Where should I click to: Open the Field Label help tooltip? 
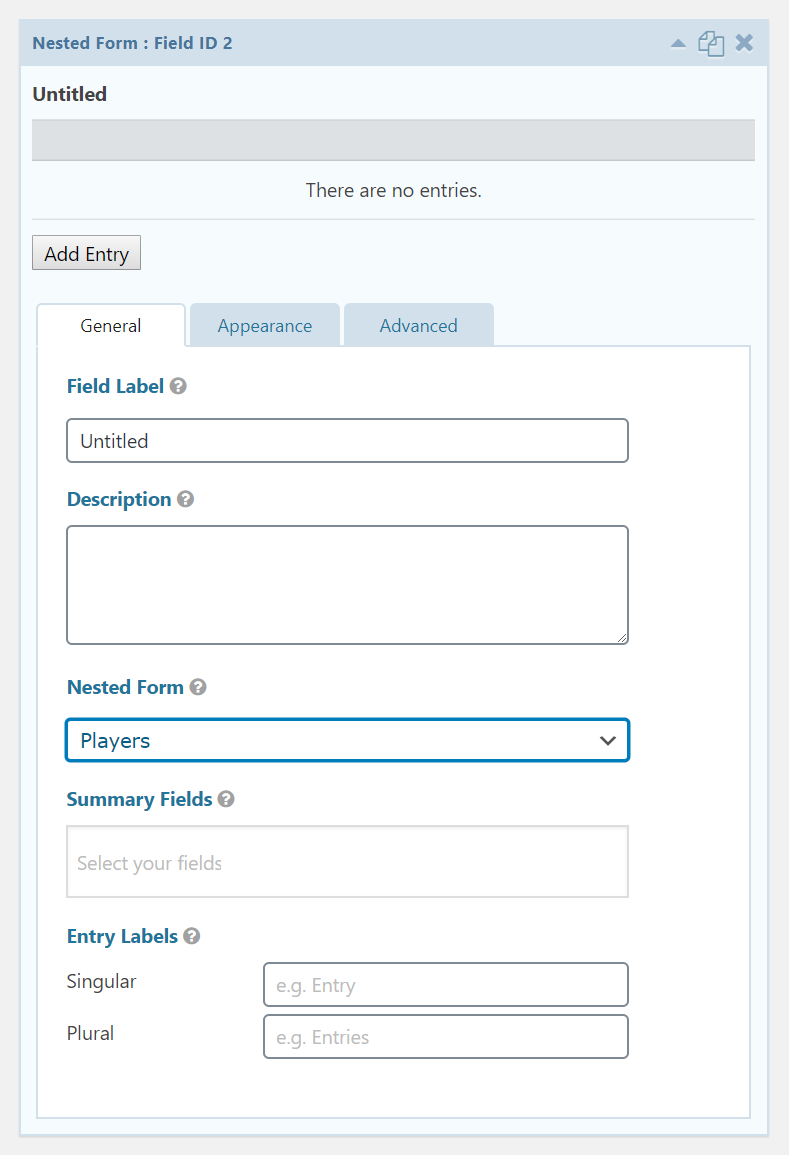(177, 385)
